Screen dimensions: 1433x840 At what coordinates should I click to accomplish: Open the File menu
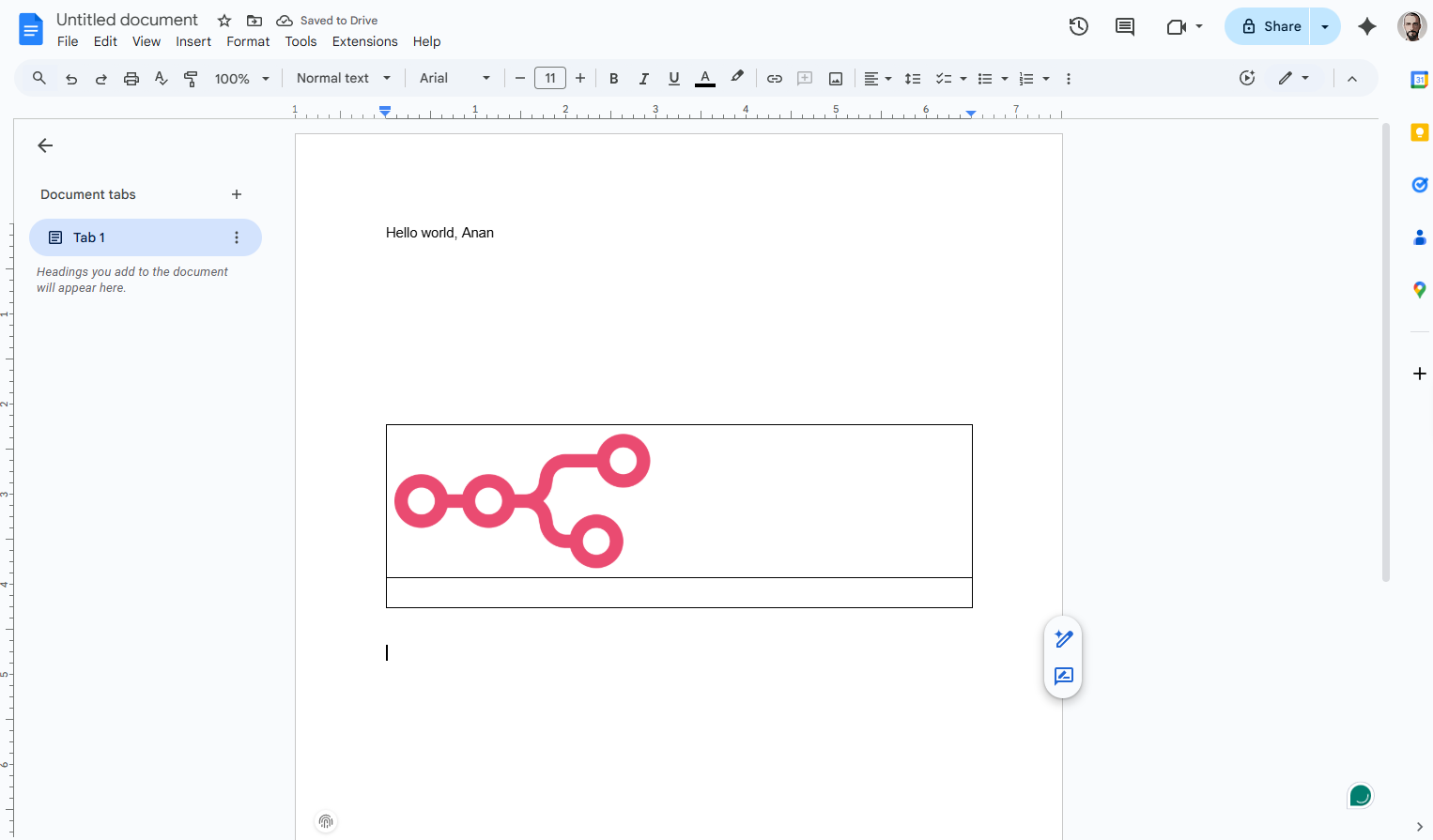tap(68, 41)
